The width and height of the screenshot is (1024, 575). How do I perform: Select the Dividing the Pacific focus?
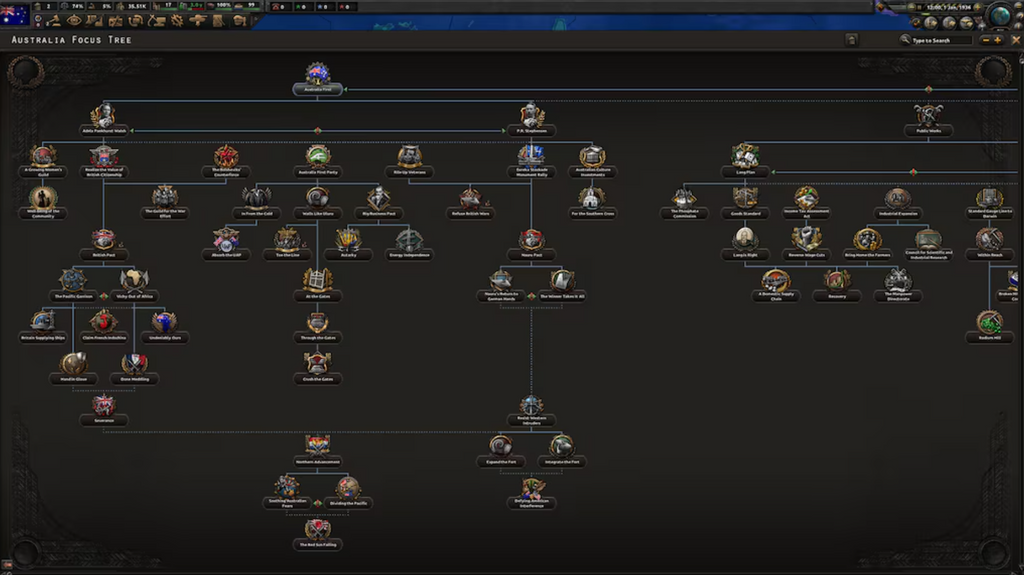pos(348,493)
